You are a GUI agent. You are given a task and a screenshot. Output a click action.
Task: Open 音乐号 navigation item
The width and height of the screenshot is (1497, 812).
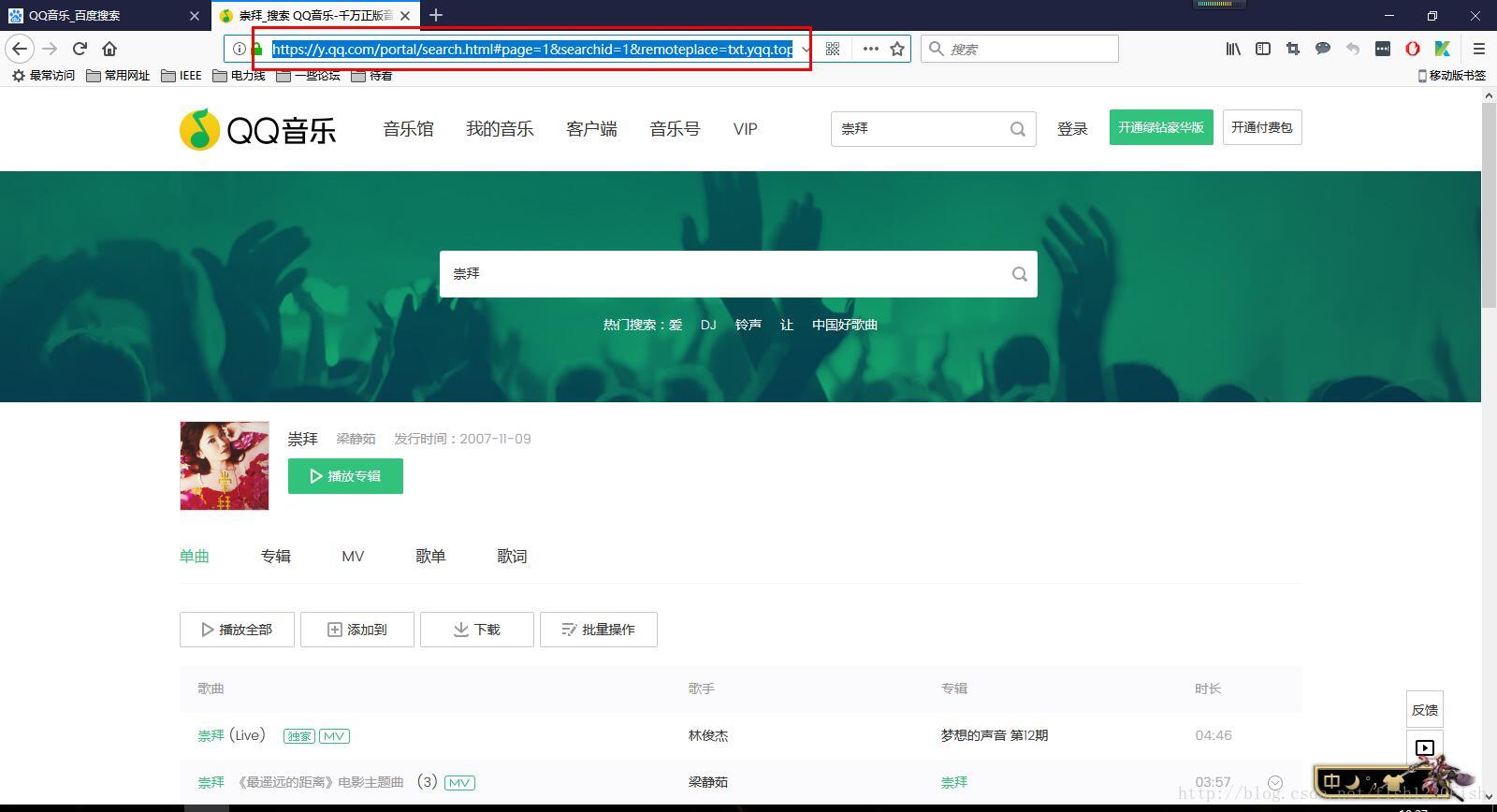click(x=675, y=129)
